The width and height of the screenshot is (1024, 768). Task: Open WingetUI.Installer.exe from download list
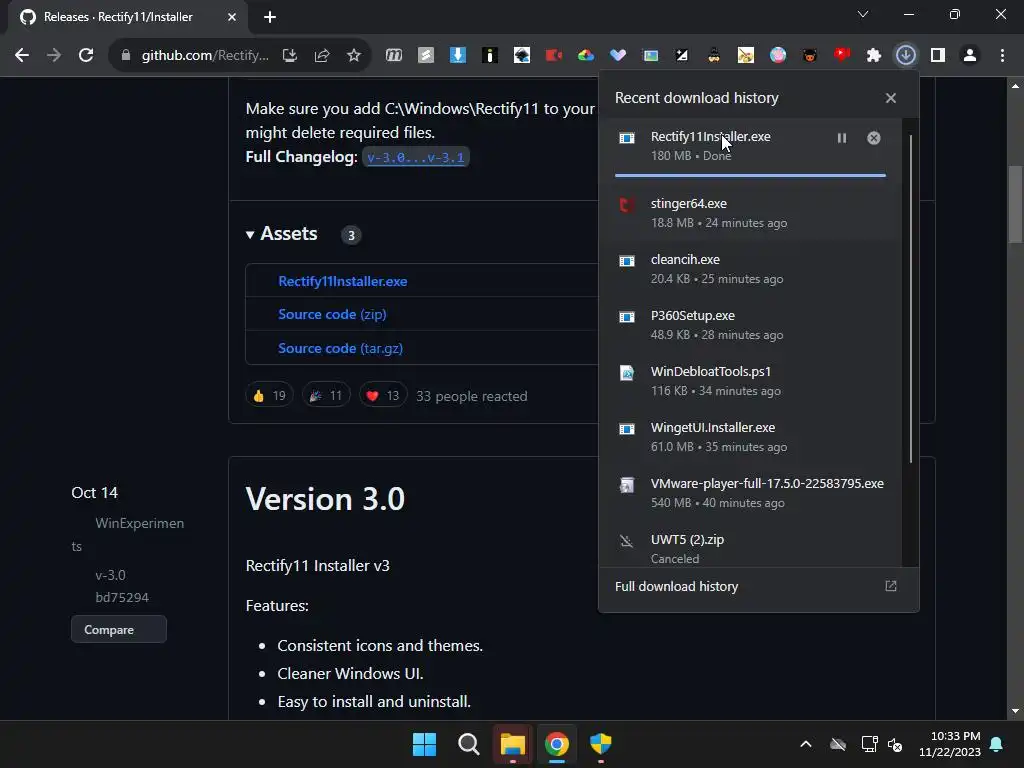click(x=750, y=438)
